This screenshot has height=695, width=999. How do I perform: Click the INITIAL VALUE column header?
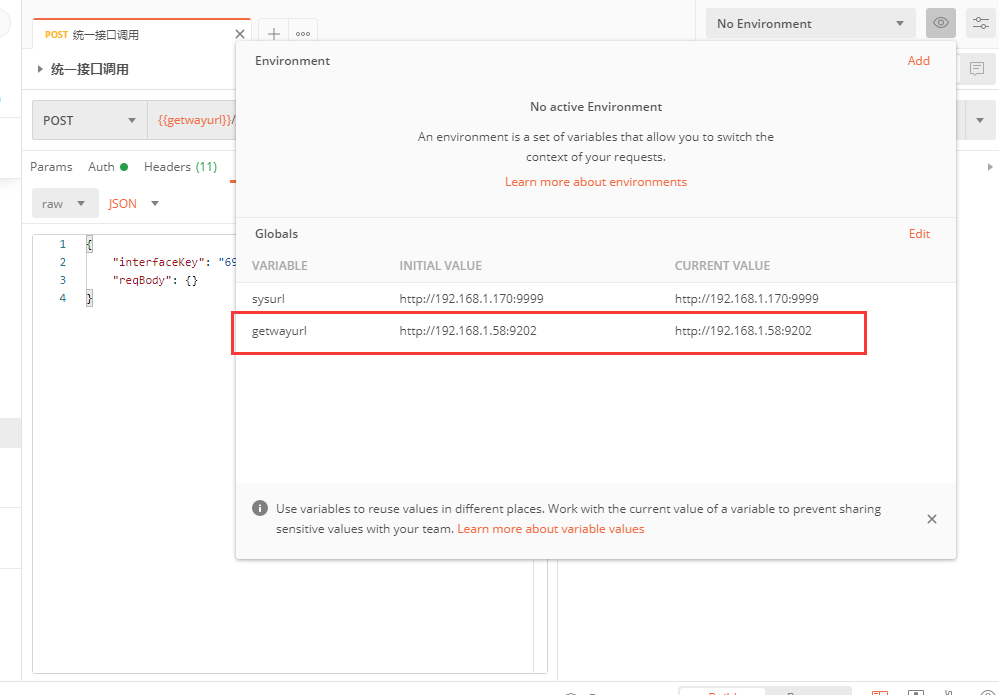[440, 266]
